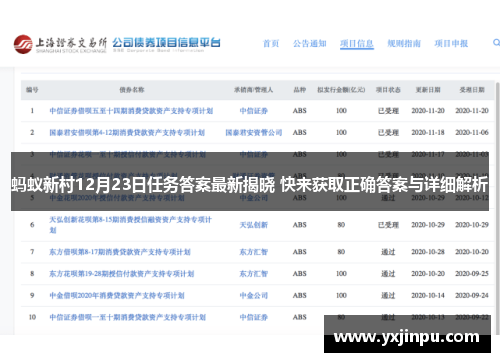This screenshot has width=500, height=362.
Task: Click the article title banner overlay
Action: coord(250,182)
